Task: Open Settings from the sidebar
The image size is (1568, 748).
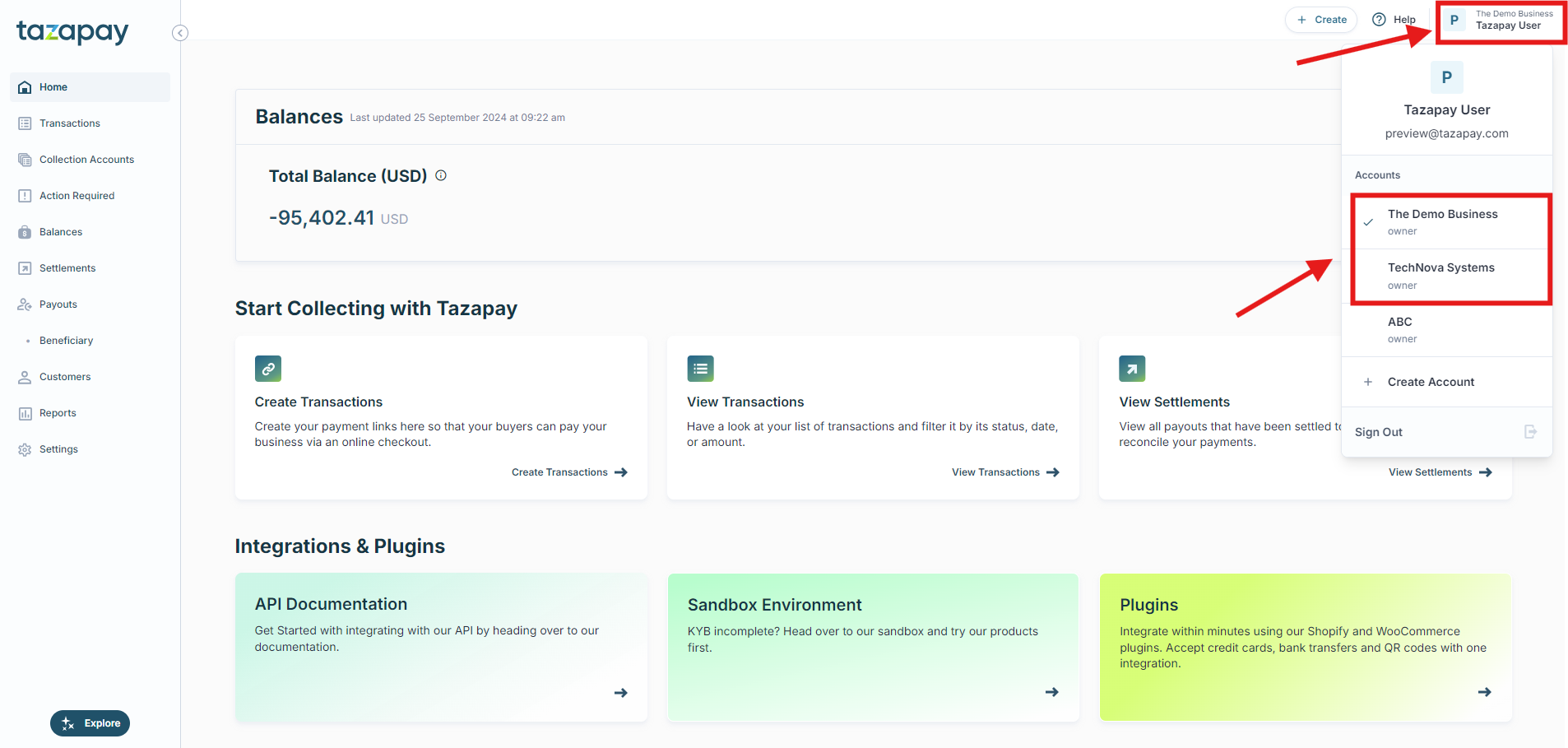Action: tap(90, 449)
